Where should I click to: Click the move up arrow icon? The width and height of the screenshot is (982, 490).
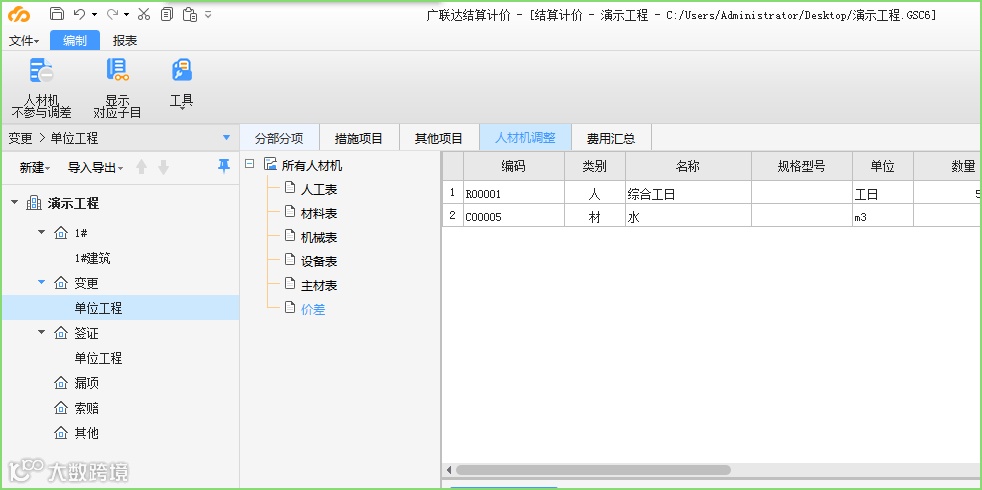tap(142, 167)
